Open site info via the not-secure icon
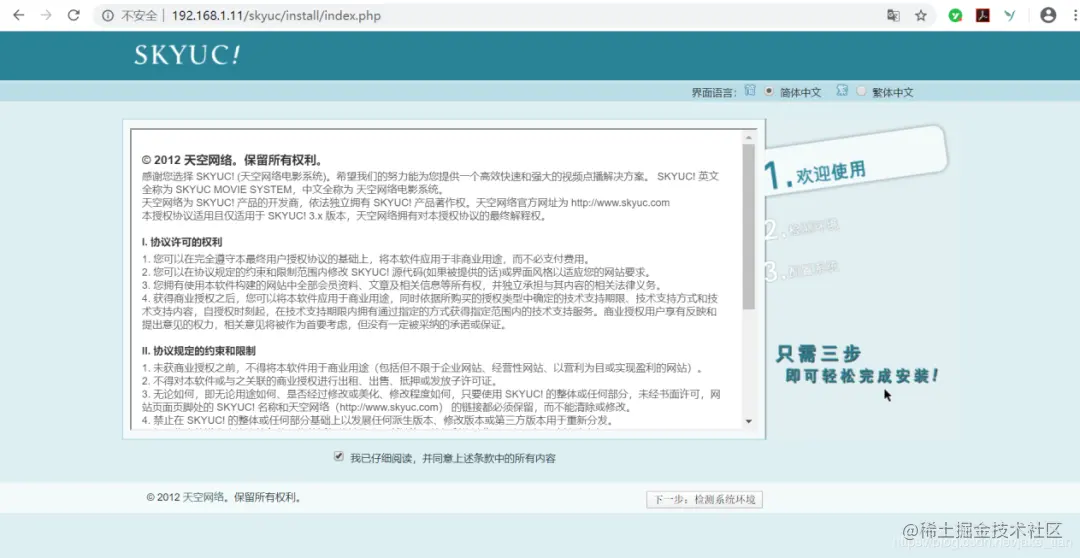1080x558 pixels. pyautogui.click(x=108, y=15)
